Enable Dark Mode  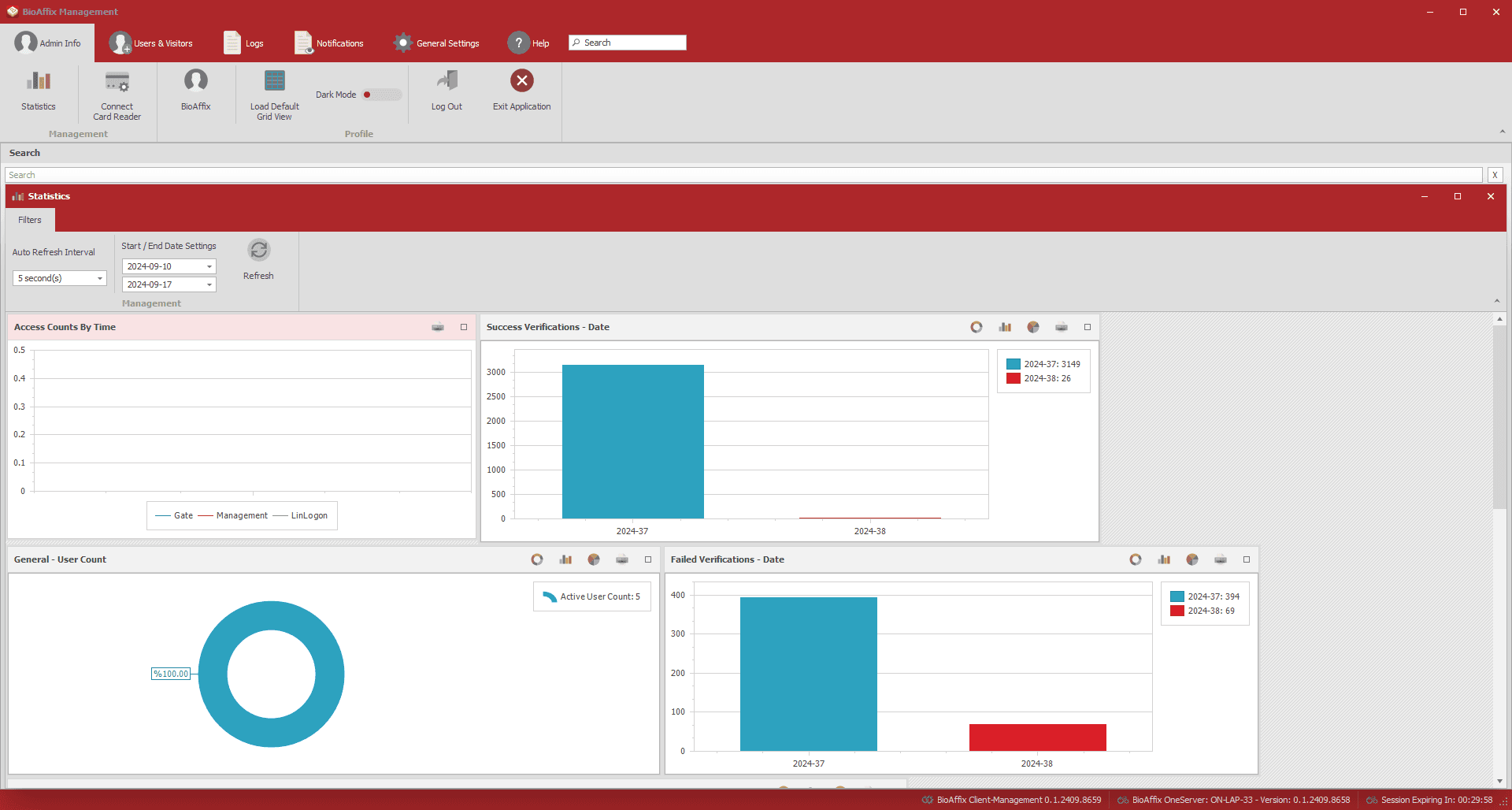coord(381,94)
